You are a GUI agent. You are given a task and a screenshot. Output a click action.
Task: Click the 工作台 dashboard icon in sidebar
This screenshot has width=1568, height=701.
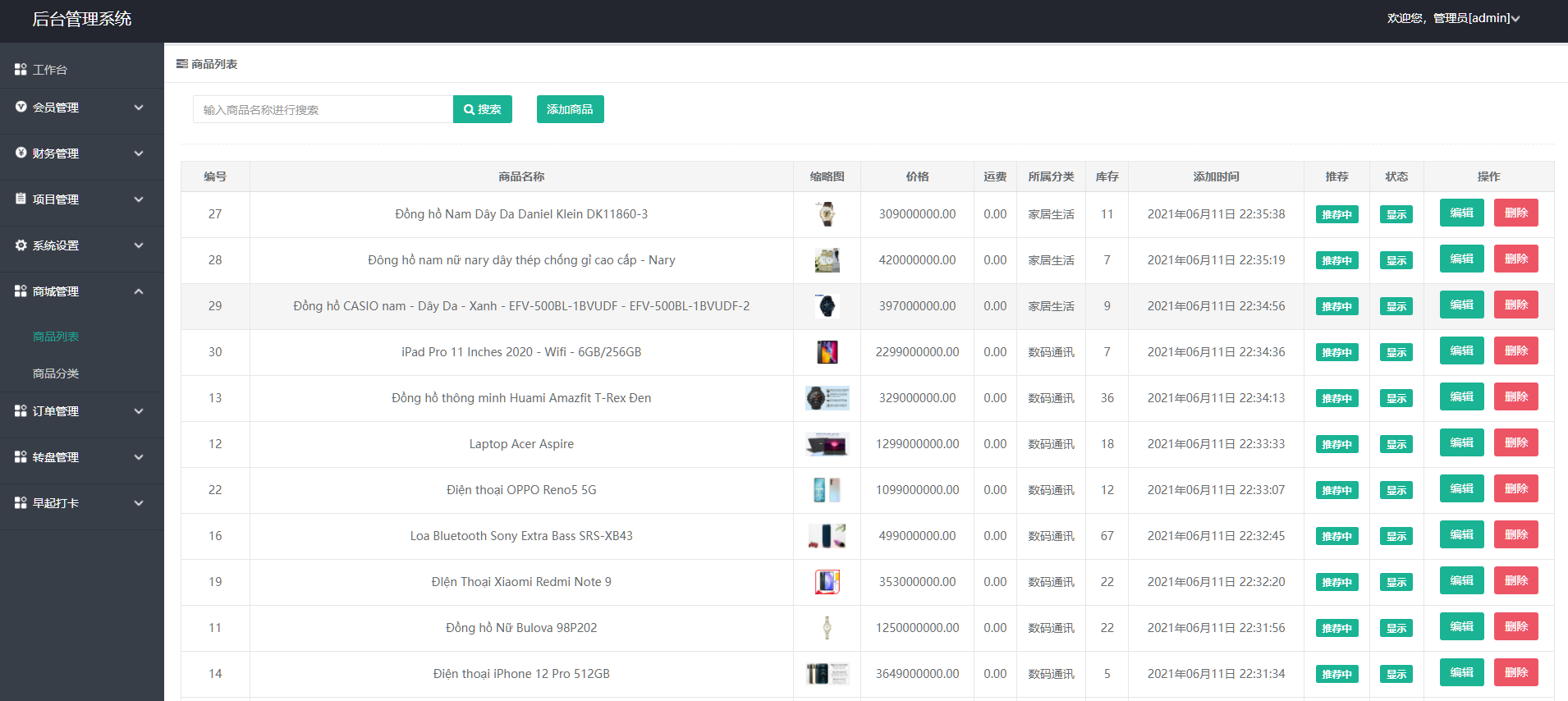tap(21, 70)
